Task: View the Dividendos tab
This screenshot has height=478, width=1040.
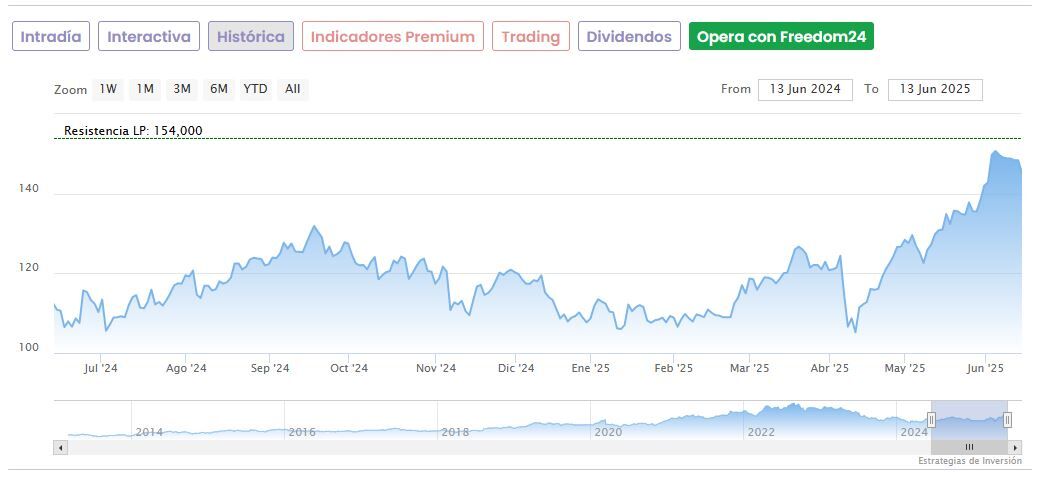Action: 629,37
